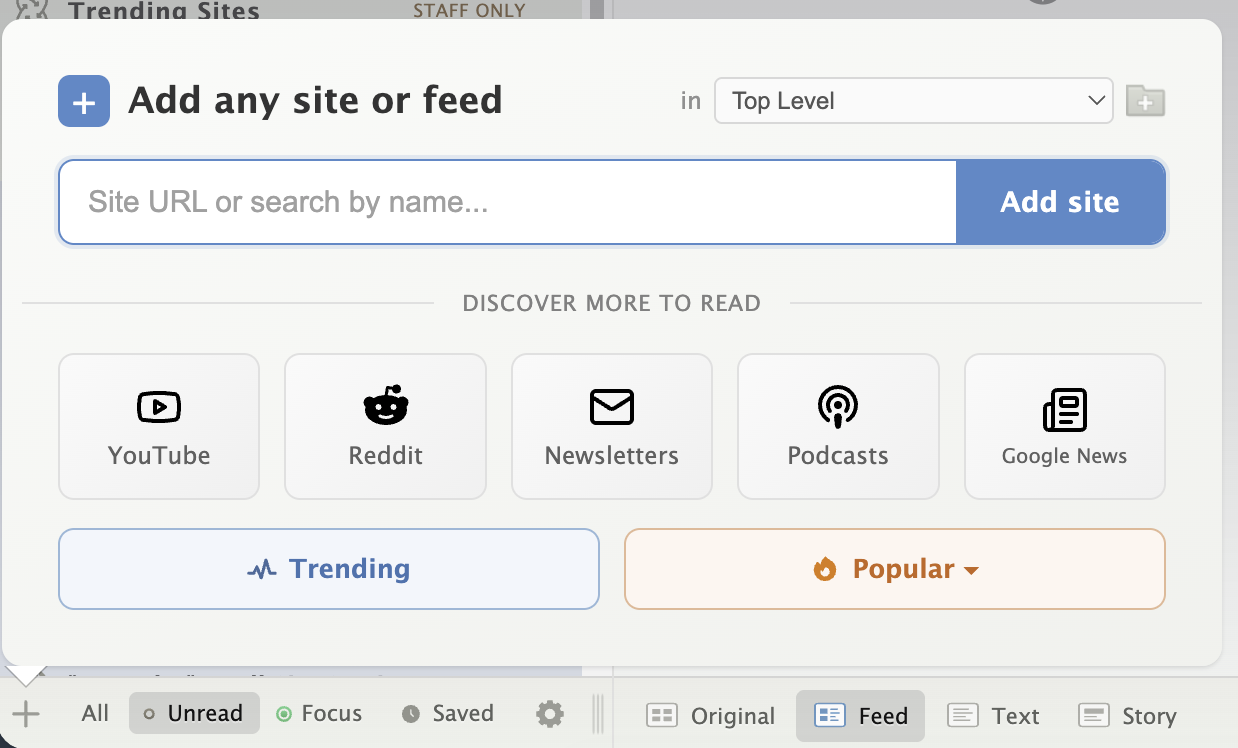1238x748 pixels.
Task: Open the Google News tile
Action: 1064,426
